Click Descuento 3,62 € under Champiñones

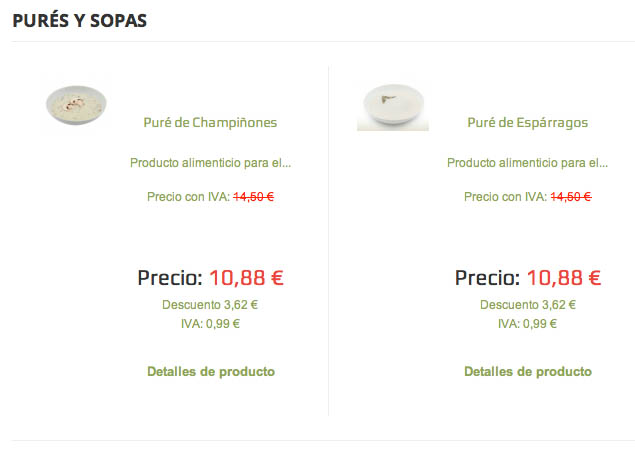pyautogui.click(x=210, y=305)
